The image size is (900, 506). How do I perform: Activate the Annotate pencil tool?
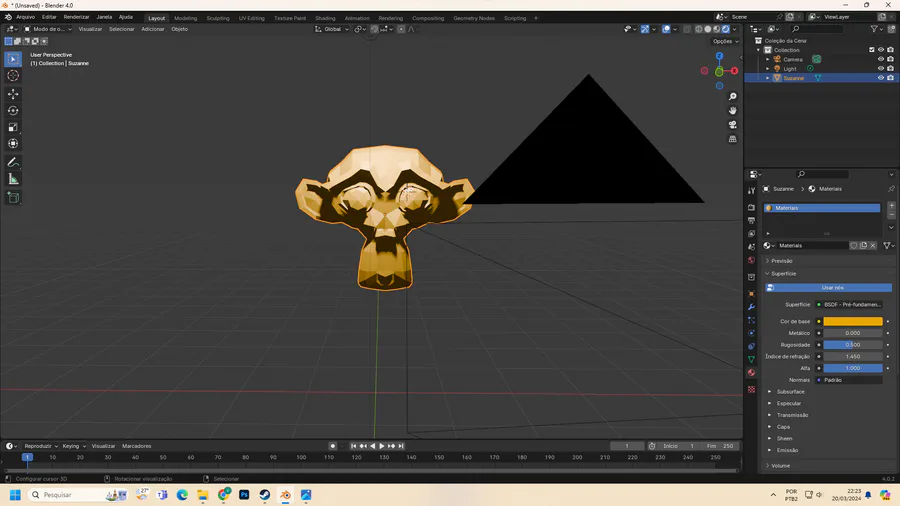[13, 162]
